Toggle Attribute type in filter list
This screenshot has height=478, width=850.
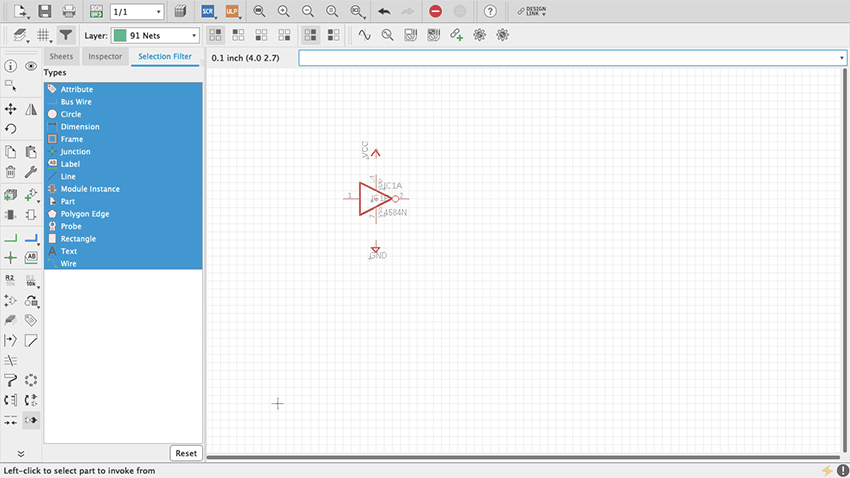pyautogui.click(x=123, y=89)
